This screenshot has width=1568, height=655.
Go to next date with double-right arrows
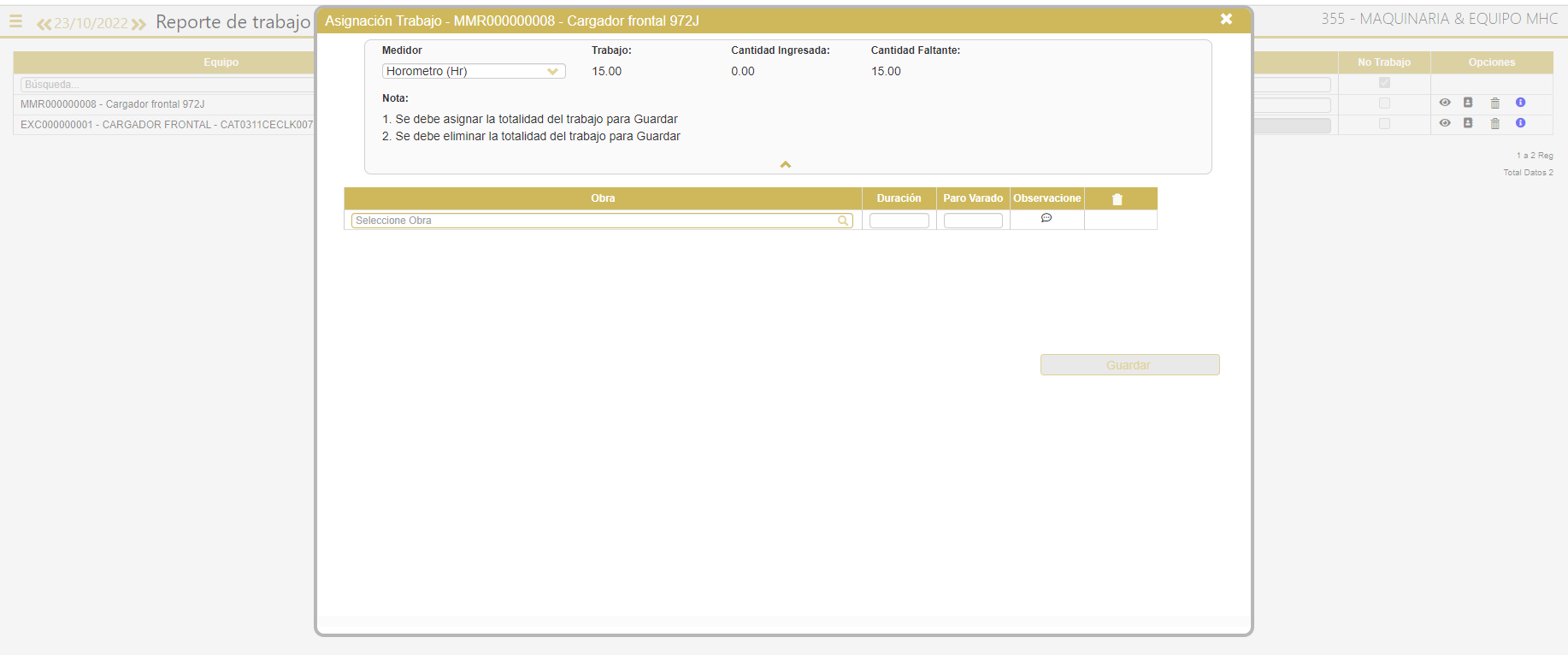pos(139,24)
